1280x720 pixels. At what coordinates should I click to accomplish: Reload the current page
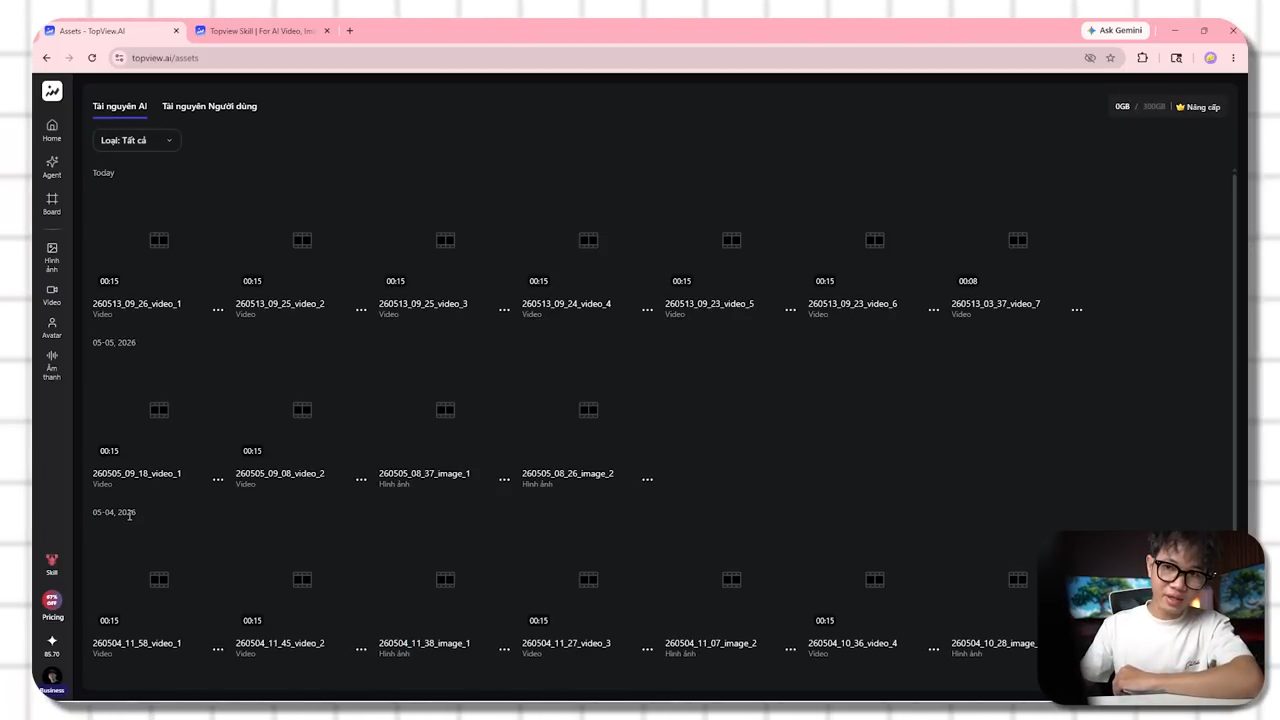click(92, 58)
